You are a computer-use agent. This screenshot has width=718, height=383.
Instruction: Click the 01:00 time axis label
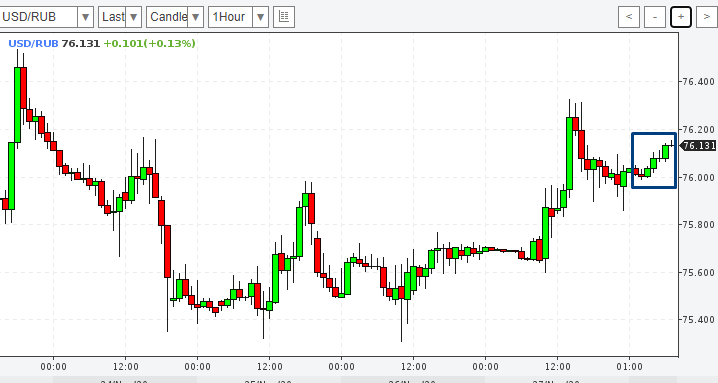tap(629, 367)
